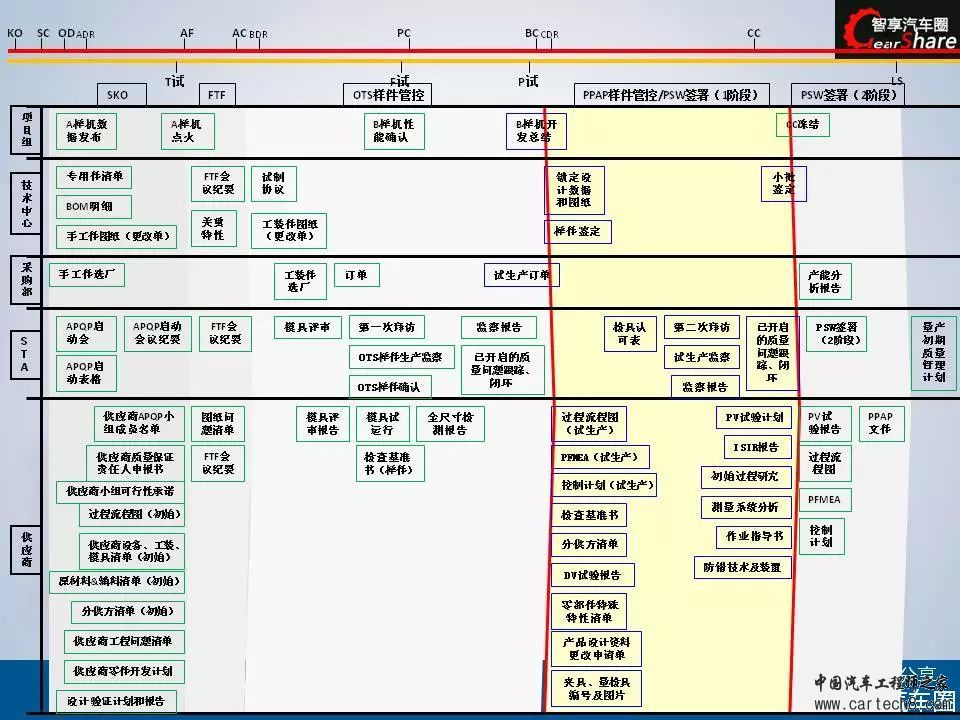960x720 pixels.
Task: Open the 量产初期质量管理计划 box
Action: click(933, 351)
